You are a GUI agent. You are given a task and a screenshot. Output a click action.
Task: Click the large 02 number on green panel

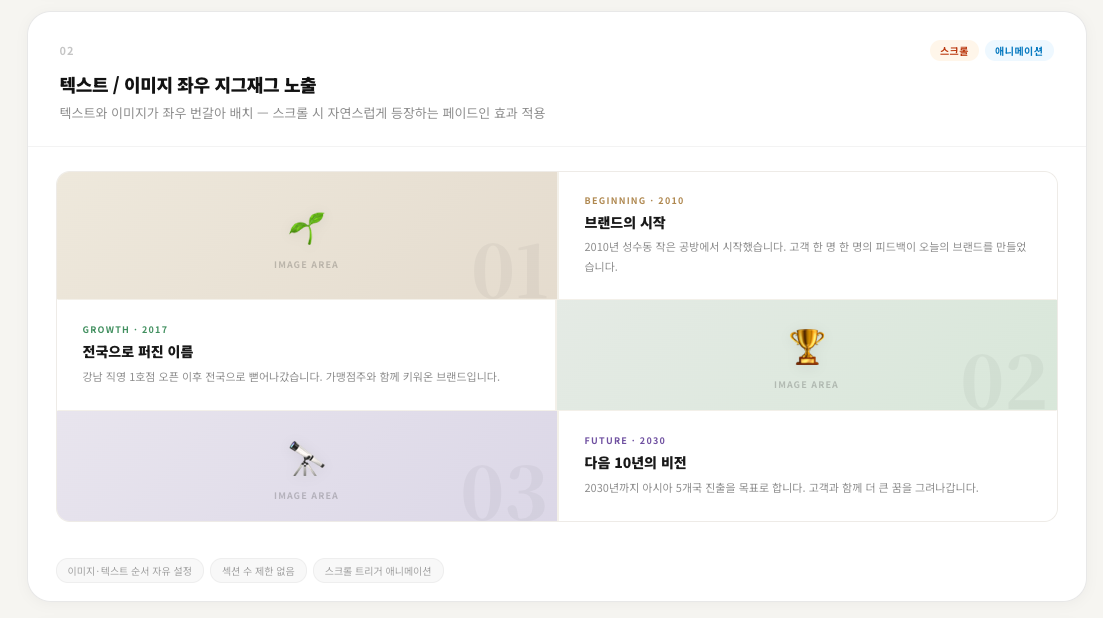pyautogui.click(x=1004, y=382)
